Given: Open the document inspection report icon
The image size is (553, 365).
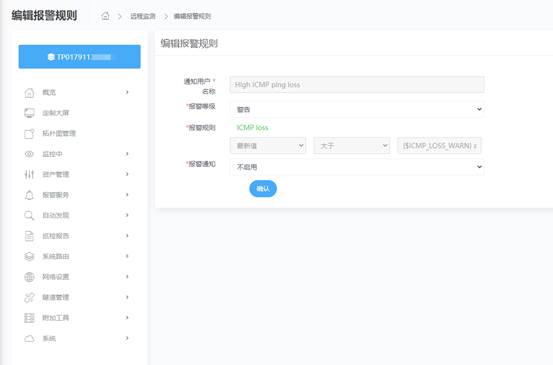Looking at the screenshot, I should click(29, 236).
